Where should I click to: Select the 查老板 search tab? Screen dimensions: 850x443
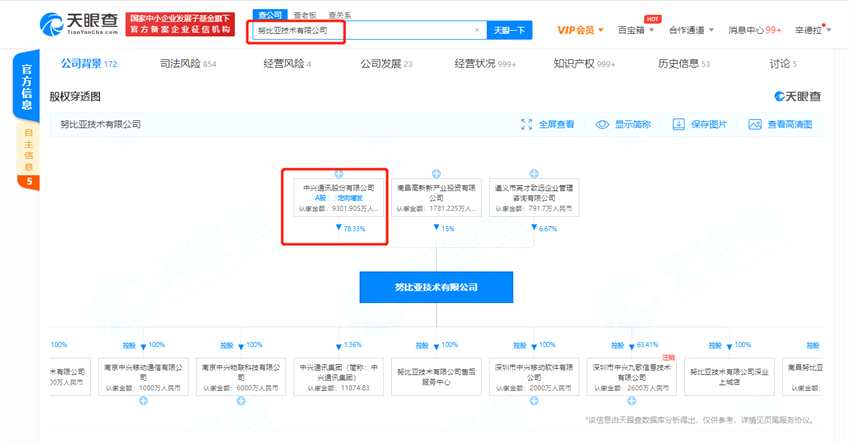click(305, 15)
